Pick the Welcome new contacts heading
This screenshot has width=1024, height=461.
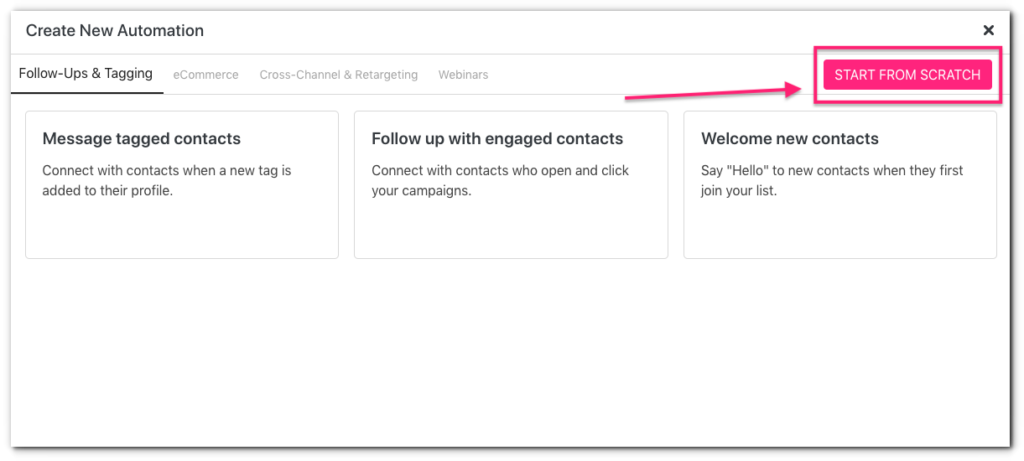[x=790, y=138]
